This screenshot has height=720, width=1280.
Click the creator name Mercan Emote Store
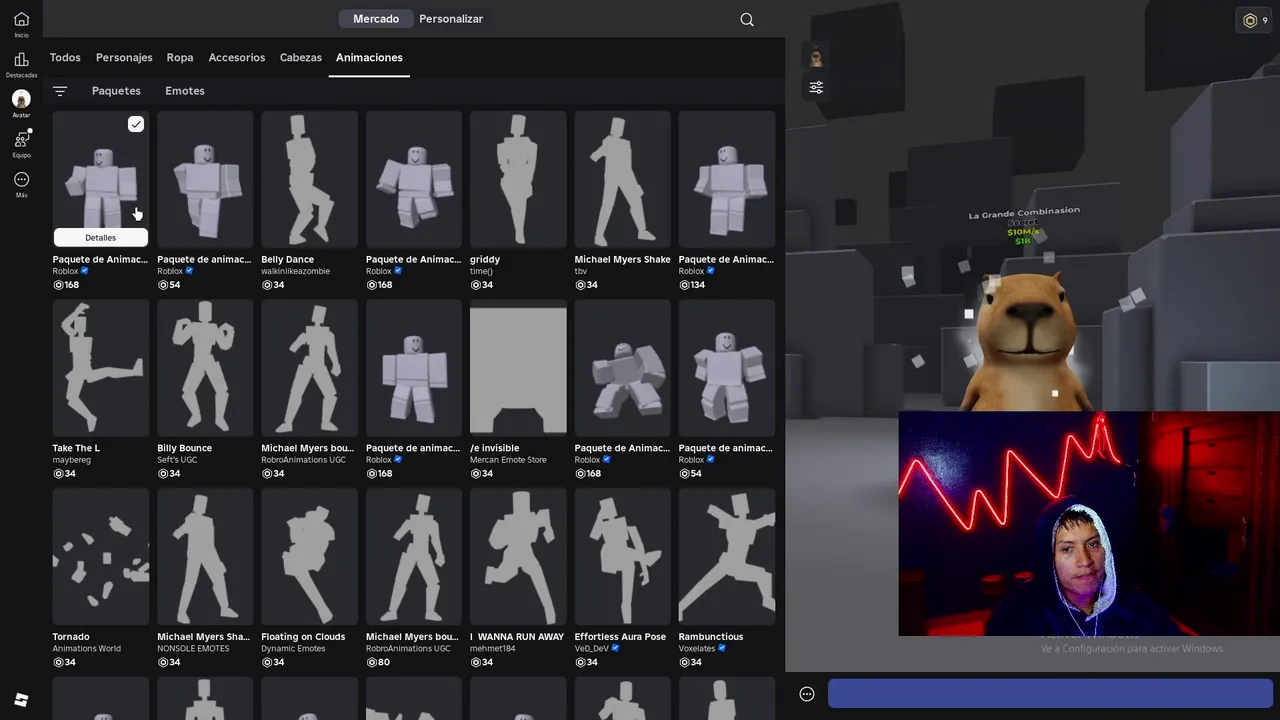508,460
